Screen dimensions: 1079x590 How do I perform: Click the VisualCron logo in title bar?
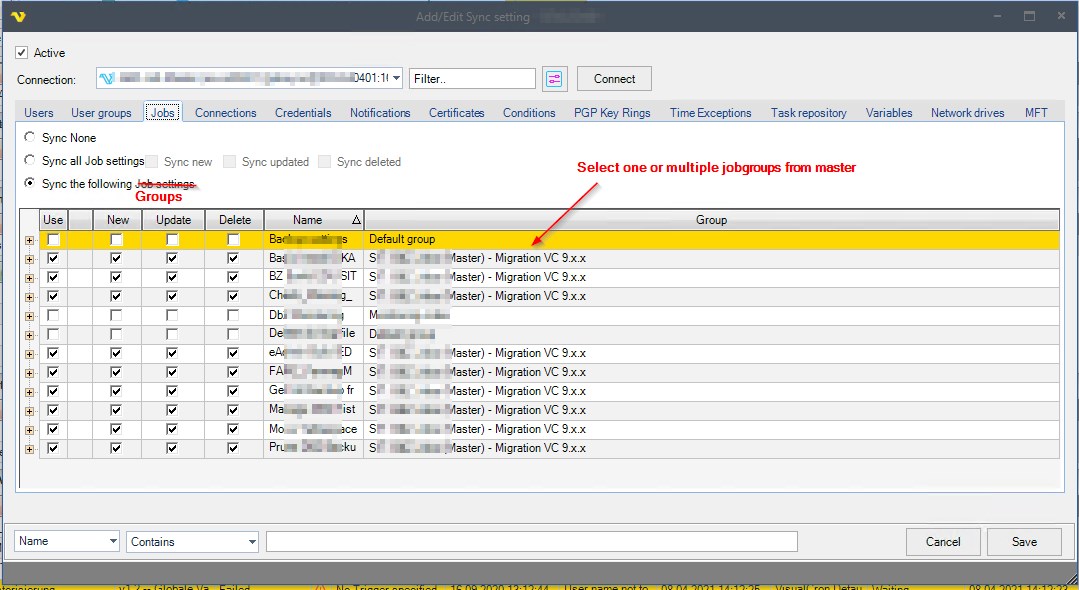pyautogui.click(x=17, y=16)
